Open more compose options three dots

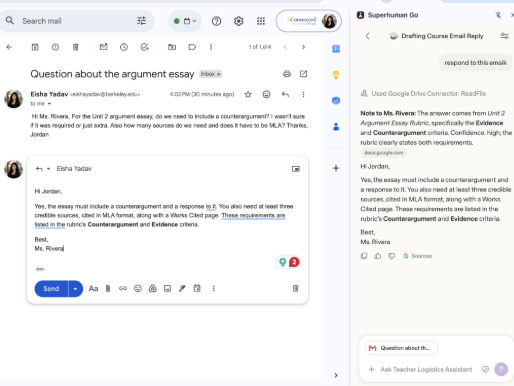(214, 288)
